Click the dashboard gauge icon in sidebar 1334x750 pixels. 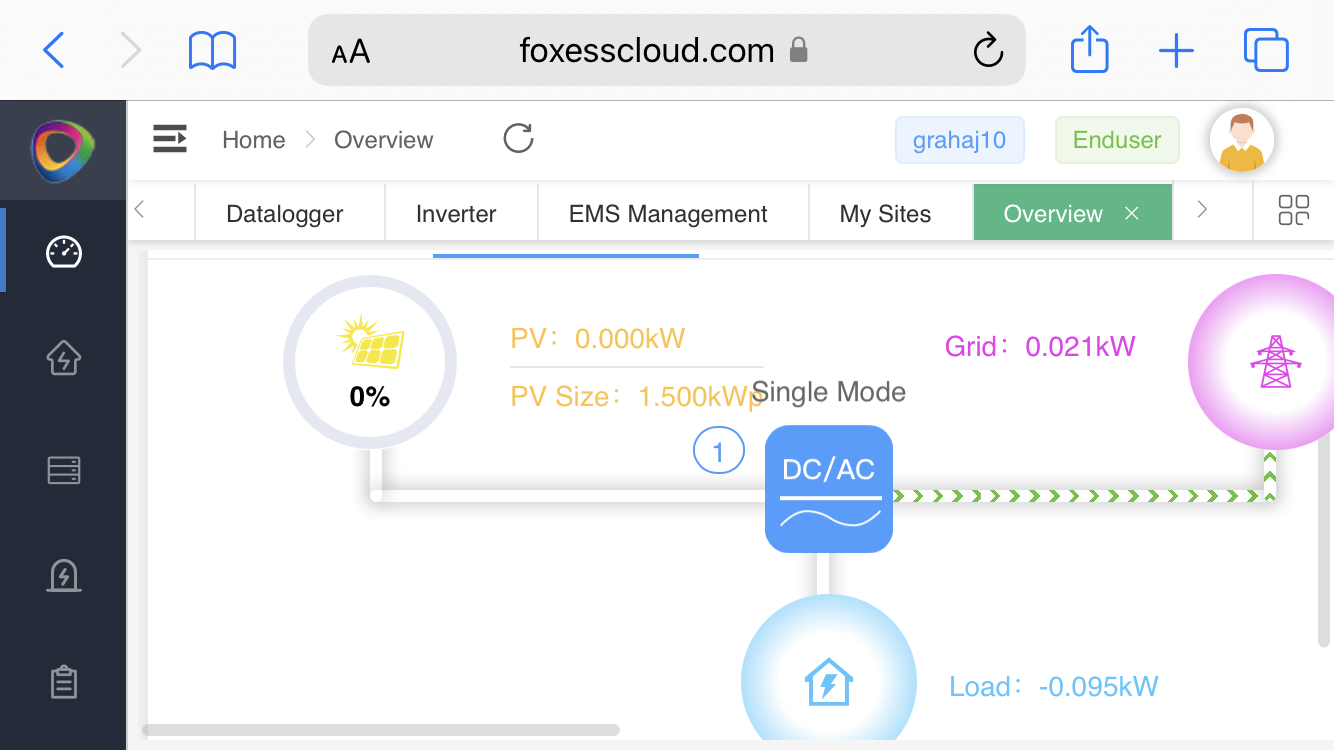64,252
